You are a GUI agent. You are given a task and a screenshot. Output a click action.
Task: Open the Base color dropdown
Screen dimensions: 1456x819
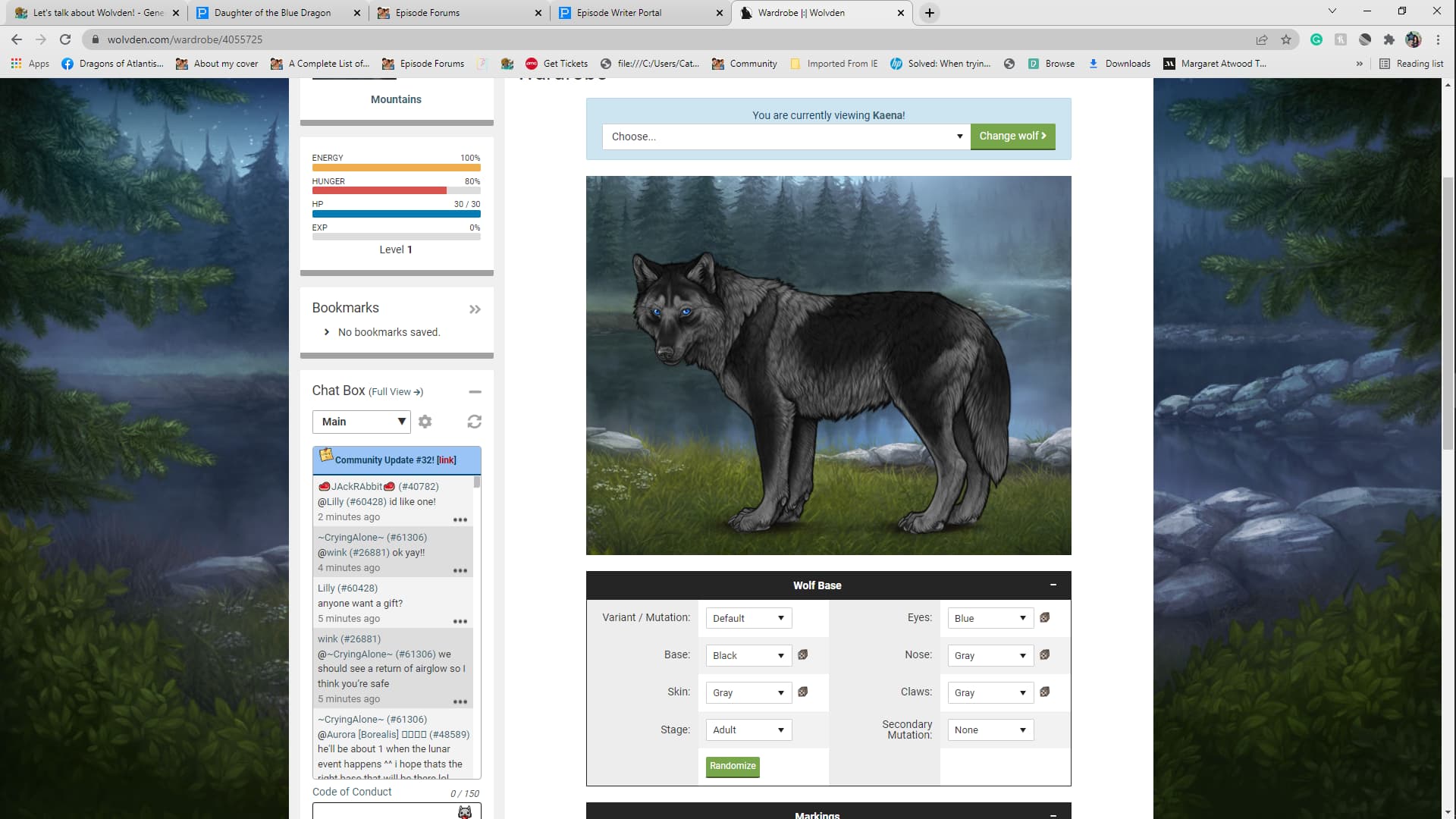tap(748, 655)
